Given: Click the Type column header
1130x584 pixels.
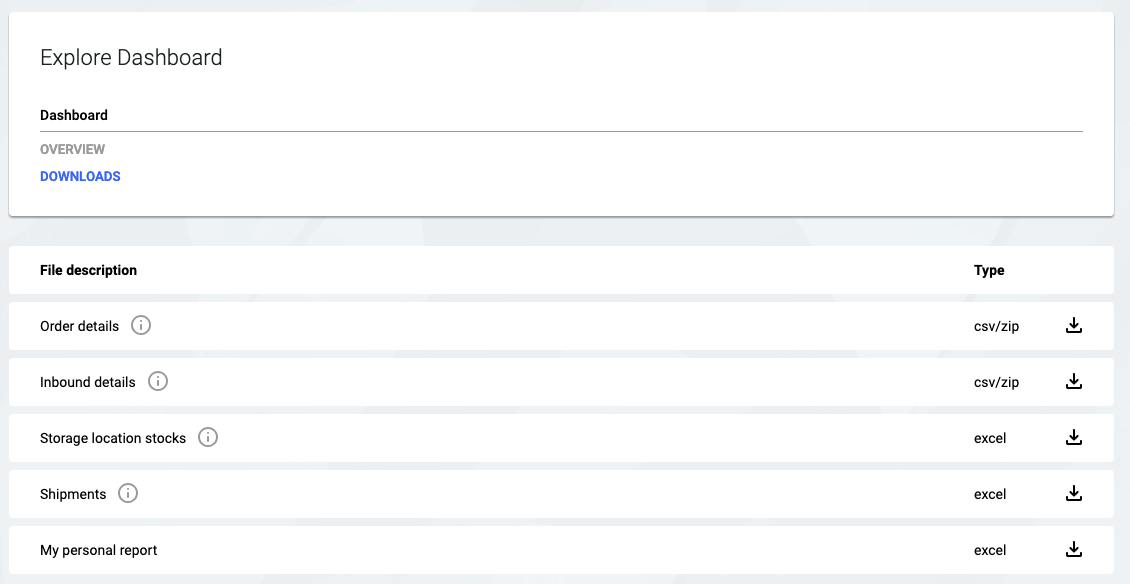Looking at the screenshot, I should click(x=989, y=270).
